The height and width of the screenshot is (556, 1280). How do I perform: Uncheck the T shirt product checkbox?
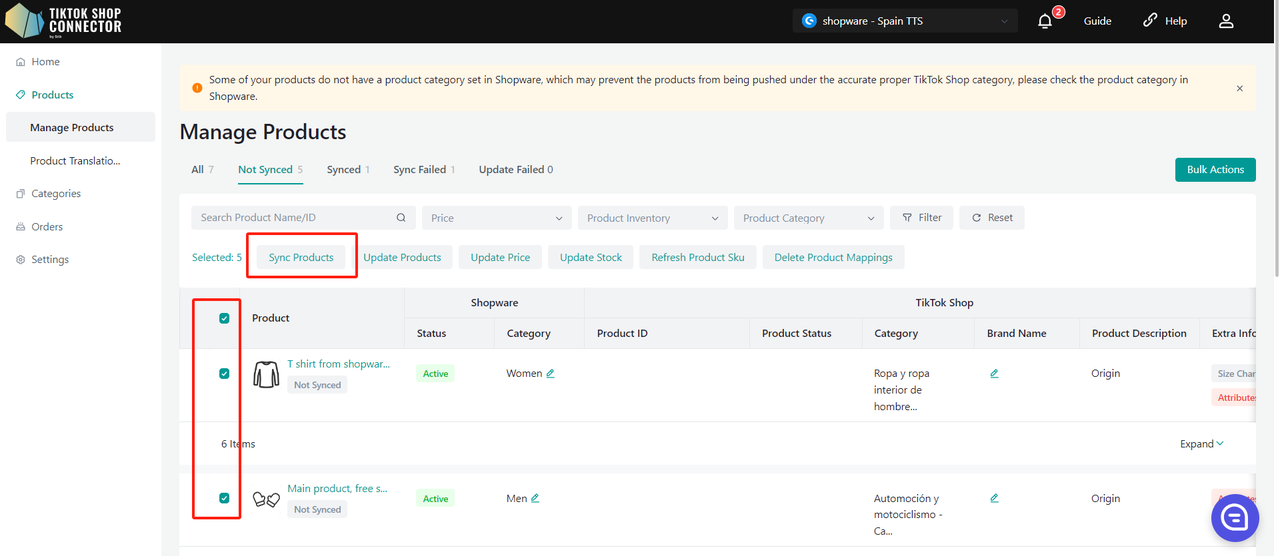coord(224,373)
